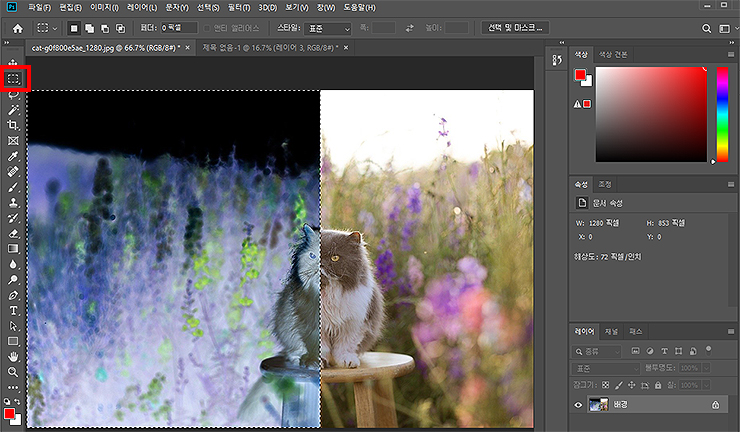The image size is (740, 432).
Task: Select the Rectangular Marquee tool in the toolbar
Action: coord(13,78)
